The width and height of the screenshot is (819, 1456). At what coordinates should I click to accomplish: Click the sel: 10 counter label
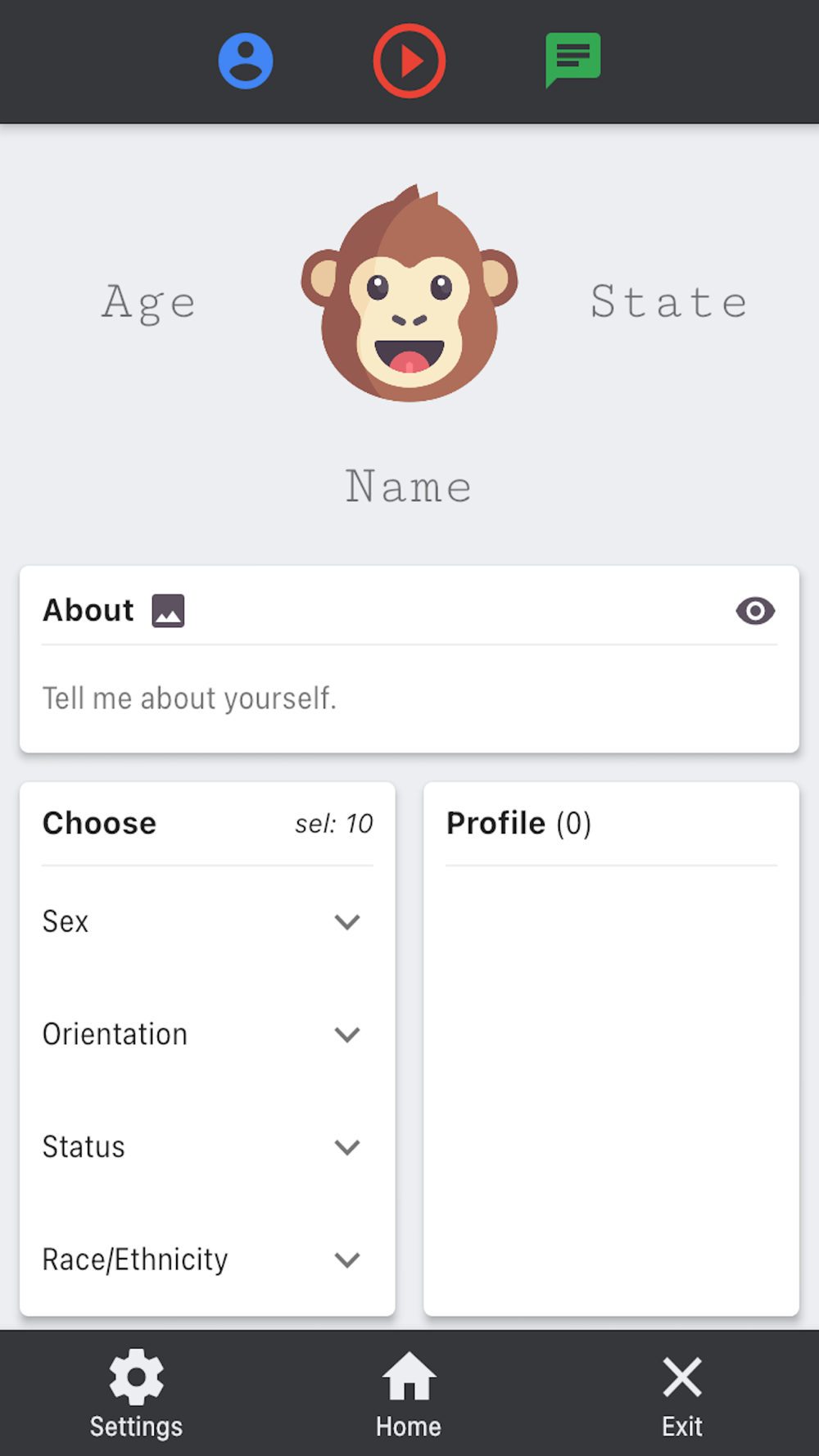[333, 824]
